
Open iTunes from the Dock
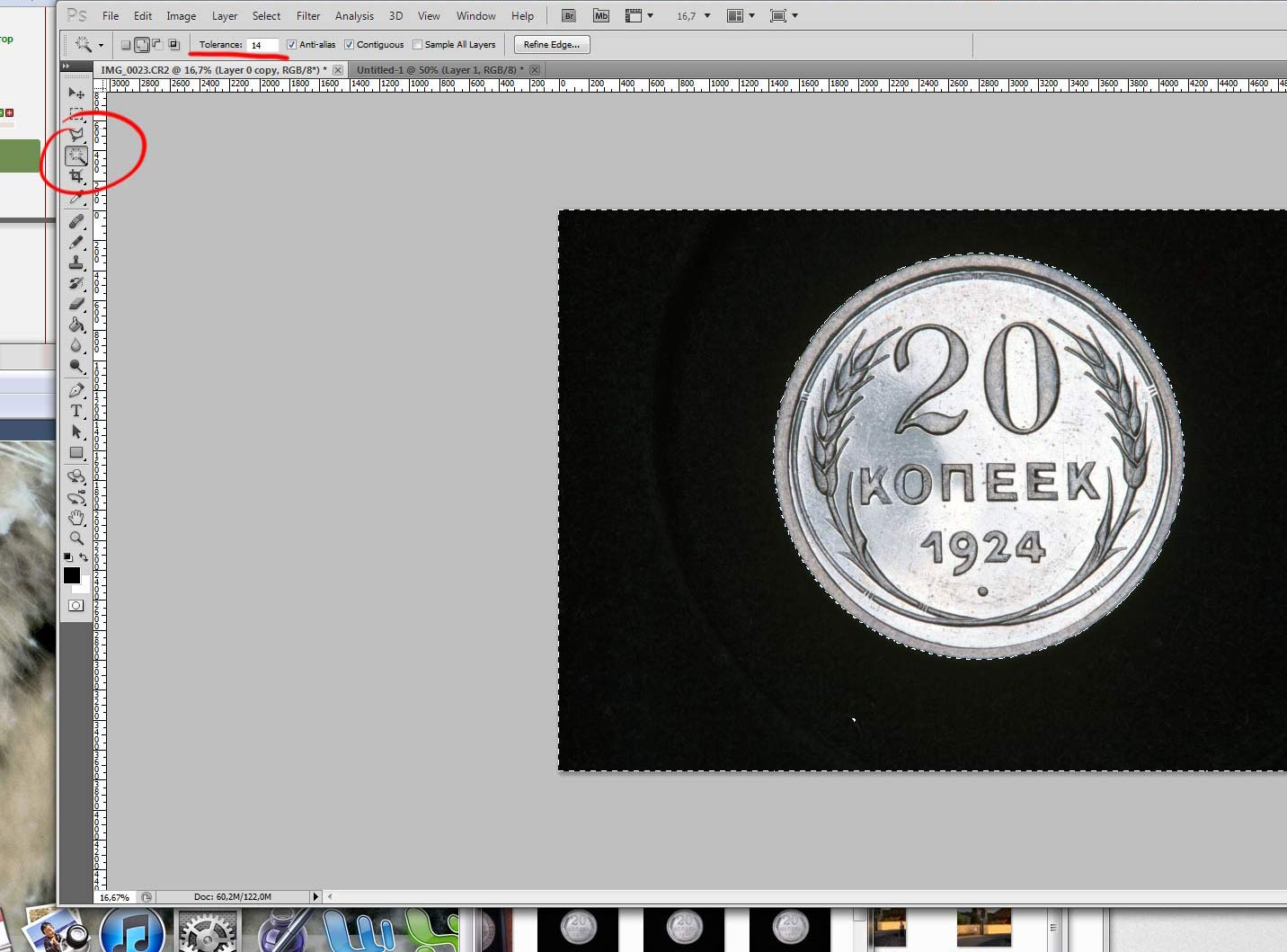[x=132, y=931]
